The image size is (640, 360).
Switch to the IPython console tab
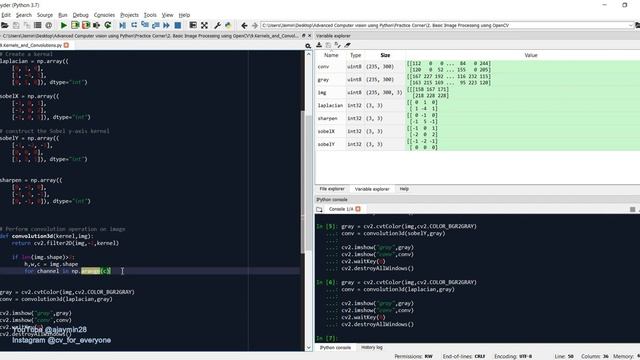(x=335, y=347)
